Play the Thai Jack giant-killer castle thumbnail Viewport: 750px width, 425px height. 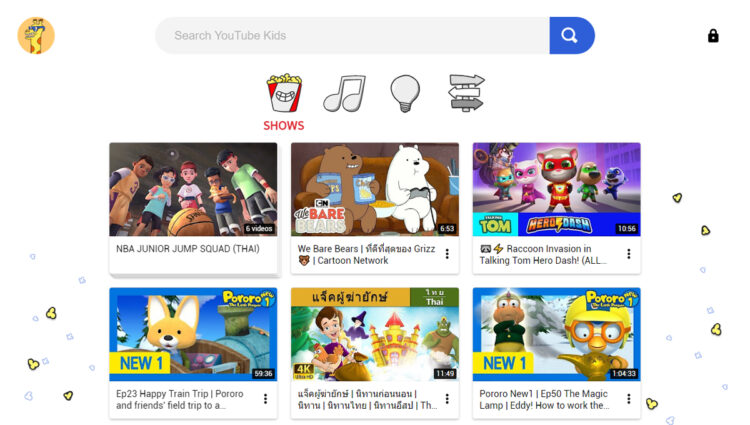pyautogui.click(x=375, y=334)
